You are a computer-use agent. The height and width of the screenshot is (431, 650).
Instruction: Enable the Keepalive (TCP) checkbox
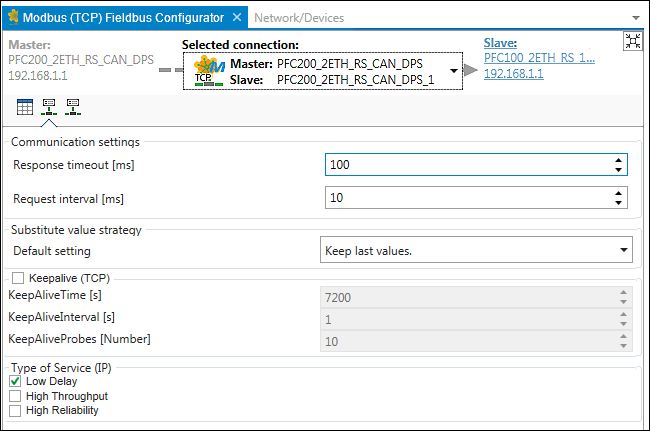18,278
